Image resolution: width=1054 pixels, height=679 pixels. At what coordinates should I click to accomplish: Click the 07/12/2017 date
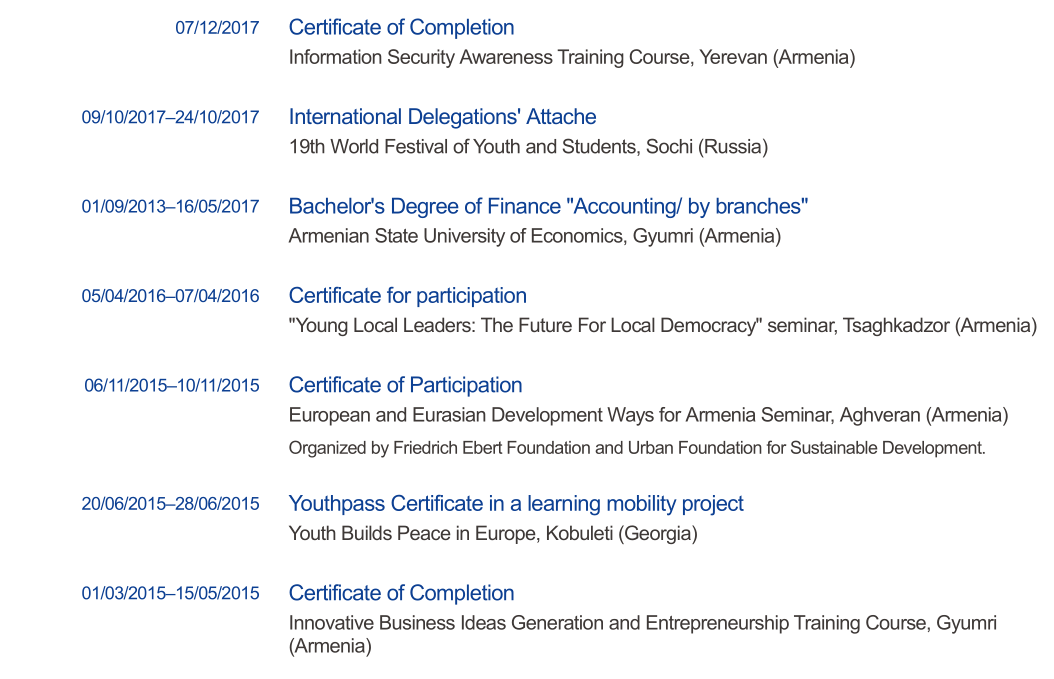pos(217,28)
